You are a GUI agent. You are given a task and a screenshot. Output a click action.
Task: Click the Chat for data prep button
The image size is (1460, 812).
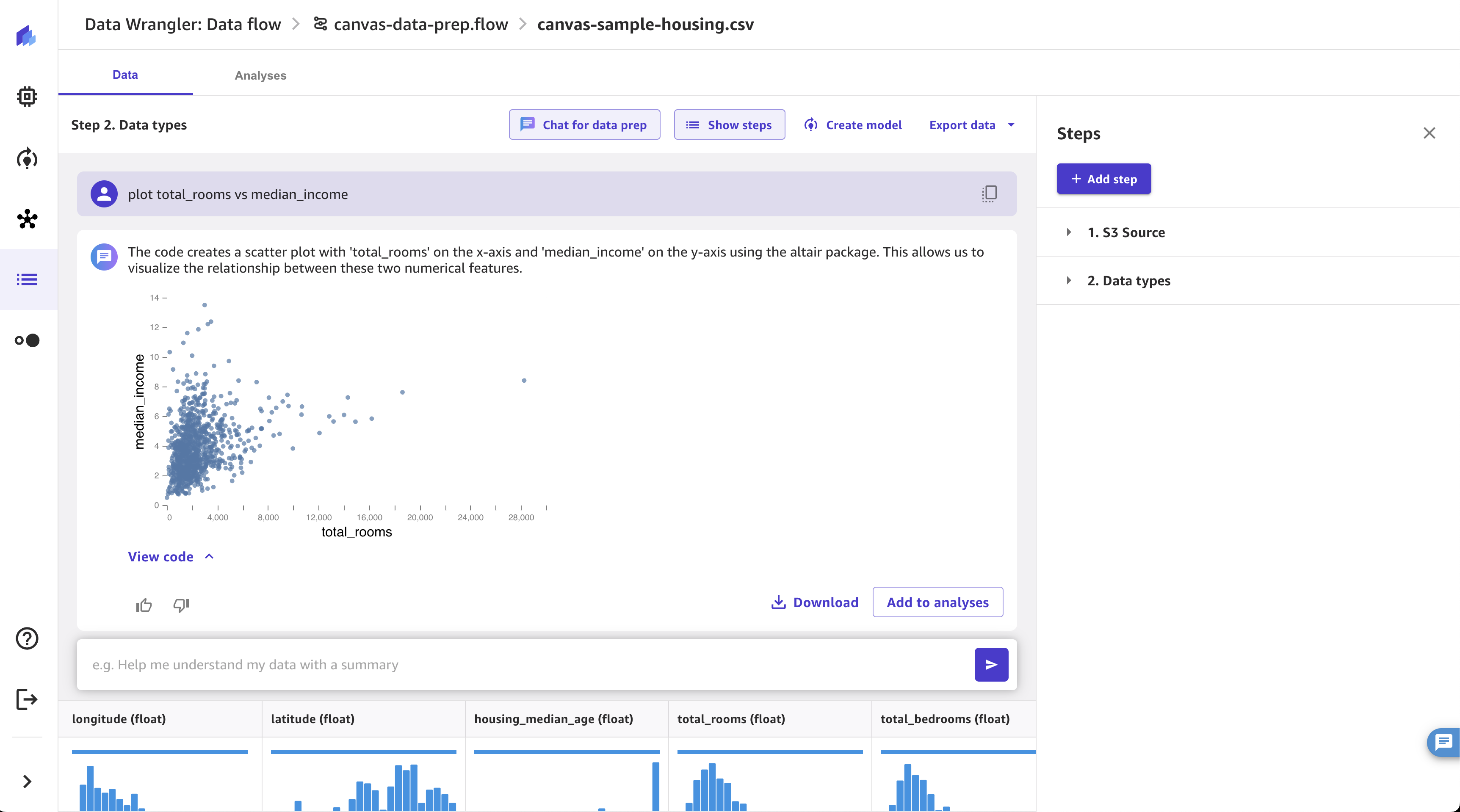[583, 124]
